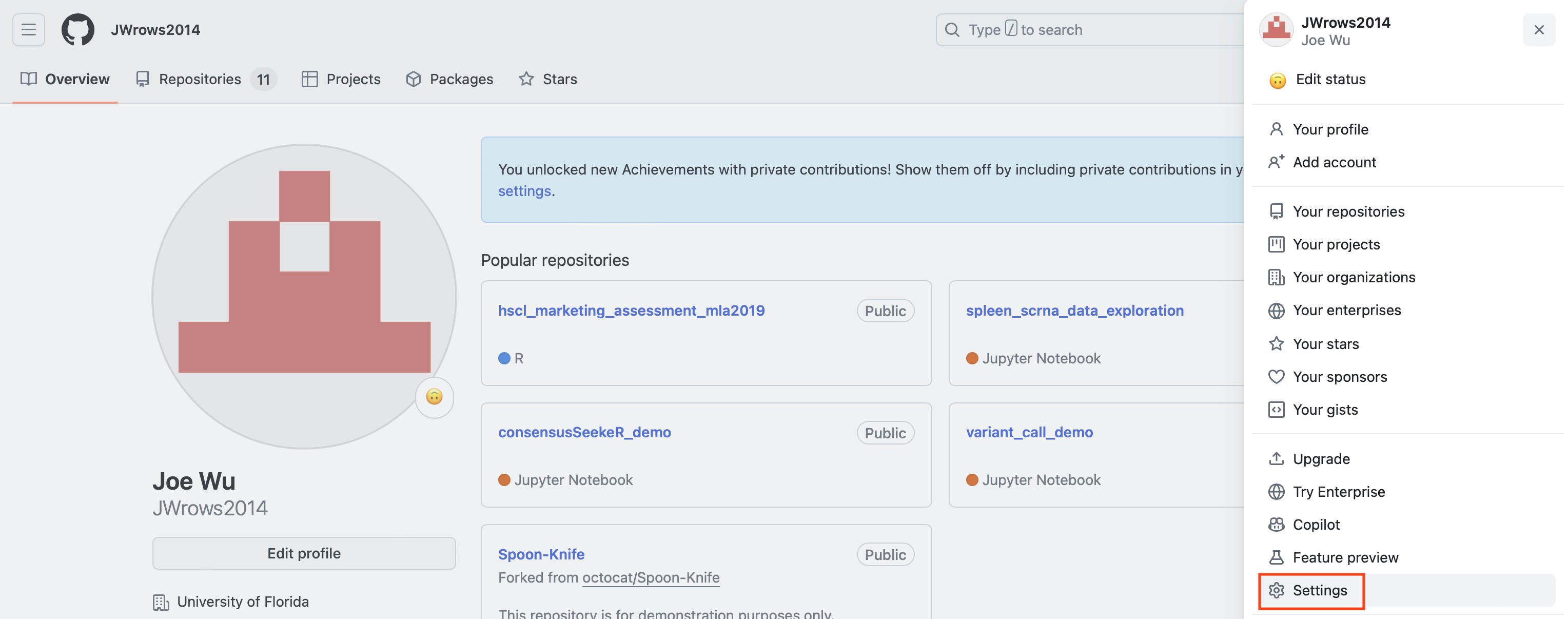Open the octocat/Spoon-Knife fork source link
1568x619 pixels.
(x=651, y=577)
